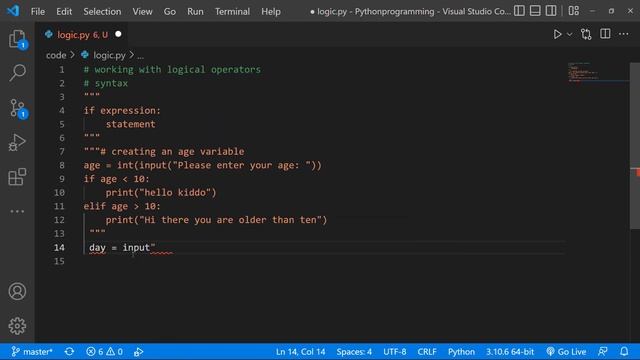
Task: Open the Source Control view
Action: pos(17,109)
